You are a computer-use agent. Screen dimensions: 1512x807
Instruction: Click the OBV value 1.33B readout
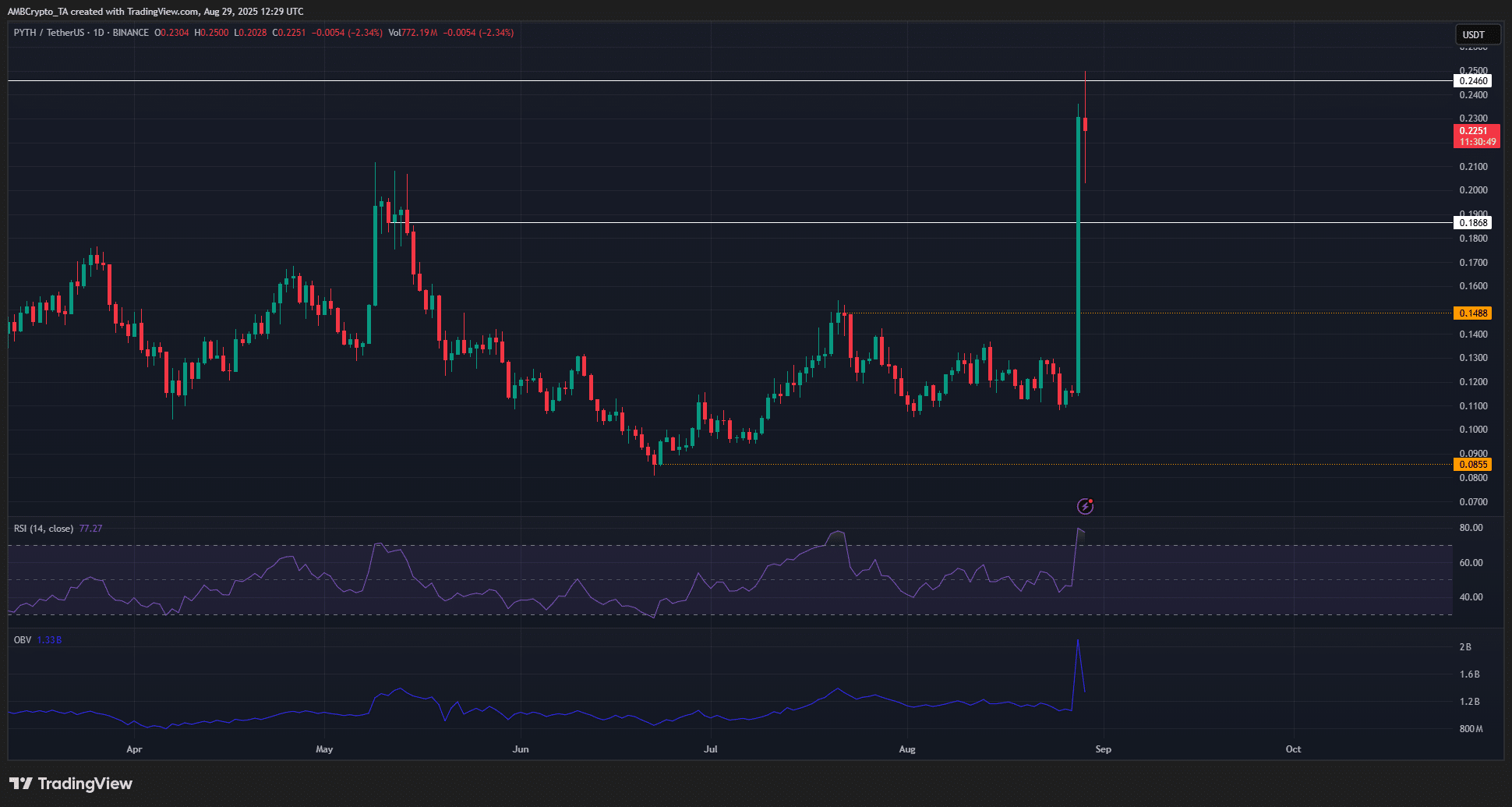click(x=49, y=640)
